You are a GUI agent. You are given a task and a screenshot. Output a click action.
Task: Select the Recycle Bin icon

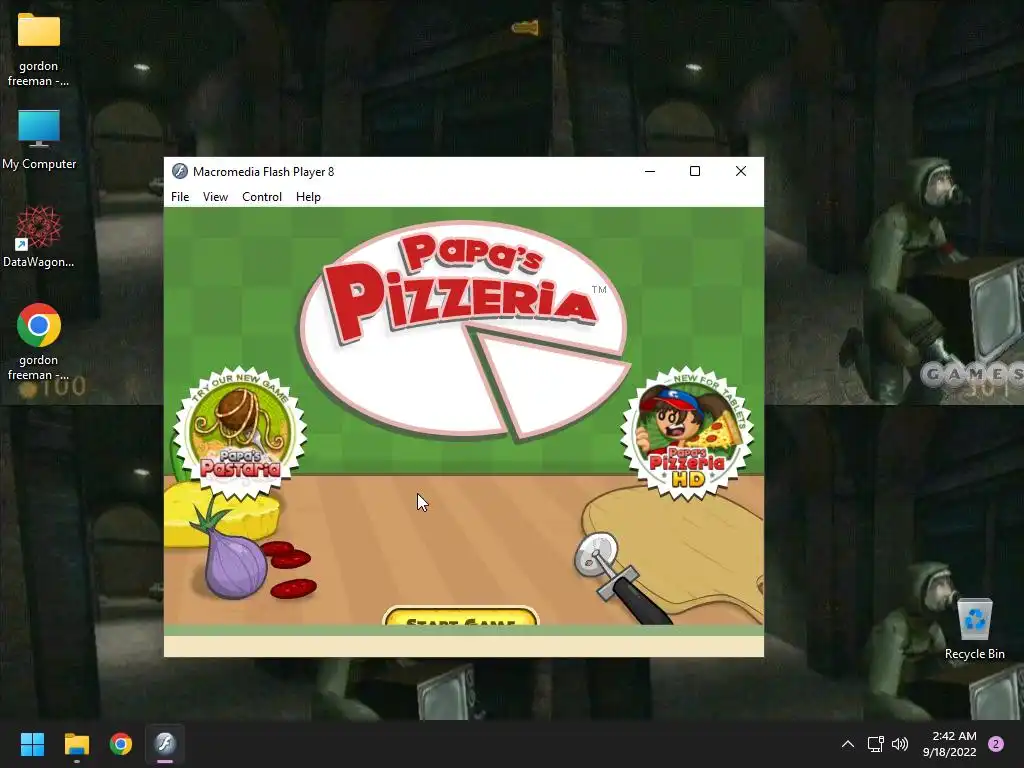pos(974,630)
